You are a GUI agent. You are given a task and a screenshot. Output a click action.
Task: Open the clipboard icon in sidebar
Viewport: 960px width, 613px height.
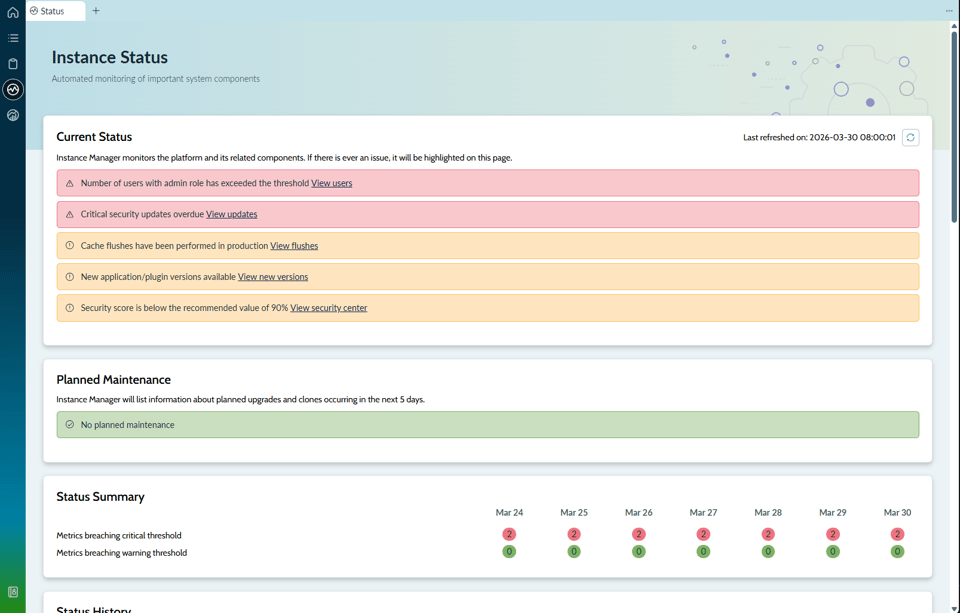13,64
